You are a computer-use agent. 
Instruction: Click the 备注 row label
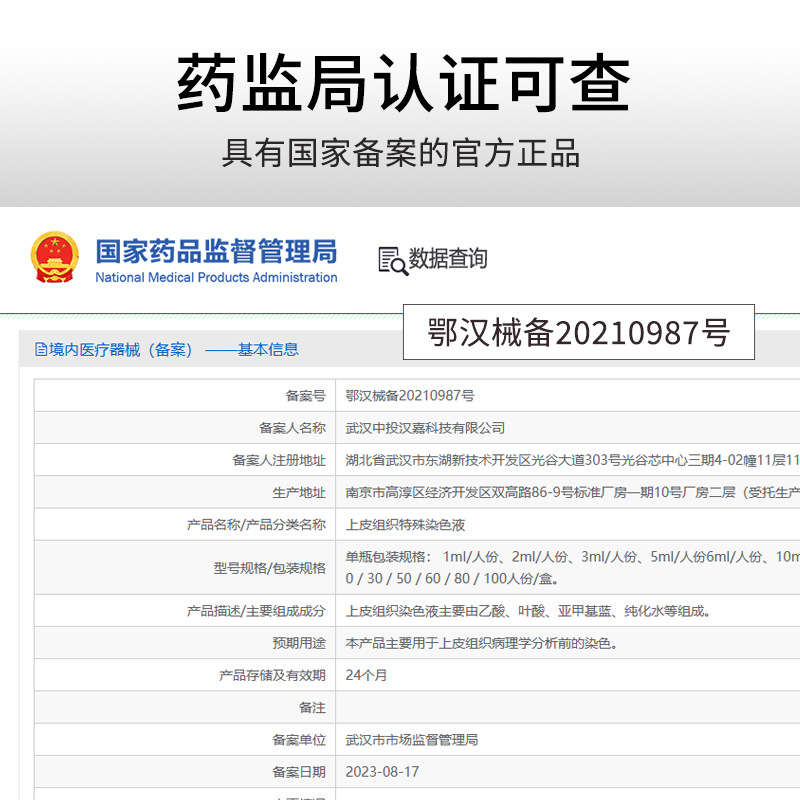pyautogui.click(x=312, y=708)
